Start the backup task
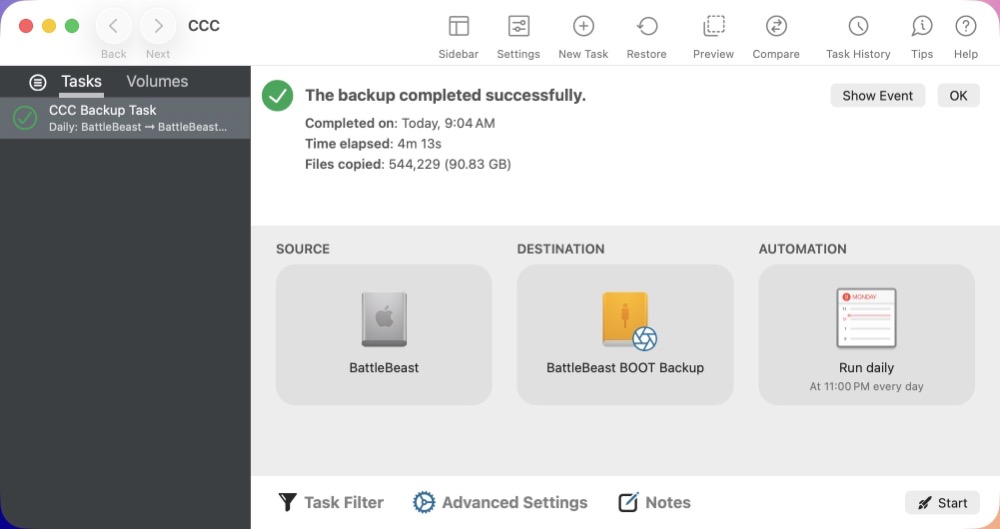Screen dimensions: 1000x529 pyautogui.click(x=942, y=503)
